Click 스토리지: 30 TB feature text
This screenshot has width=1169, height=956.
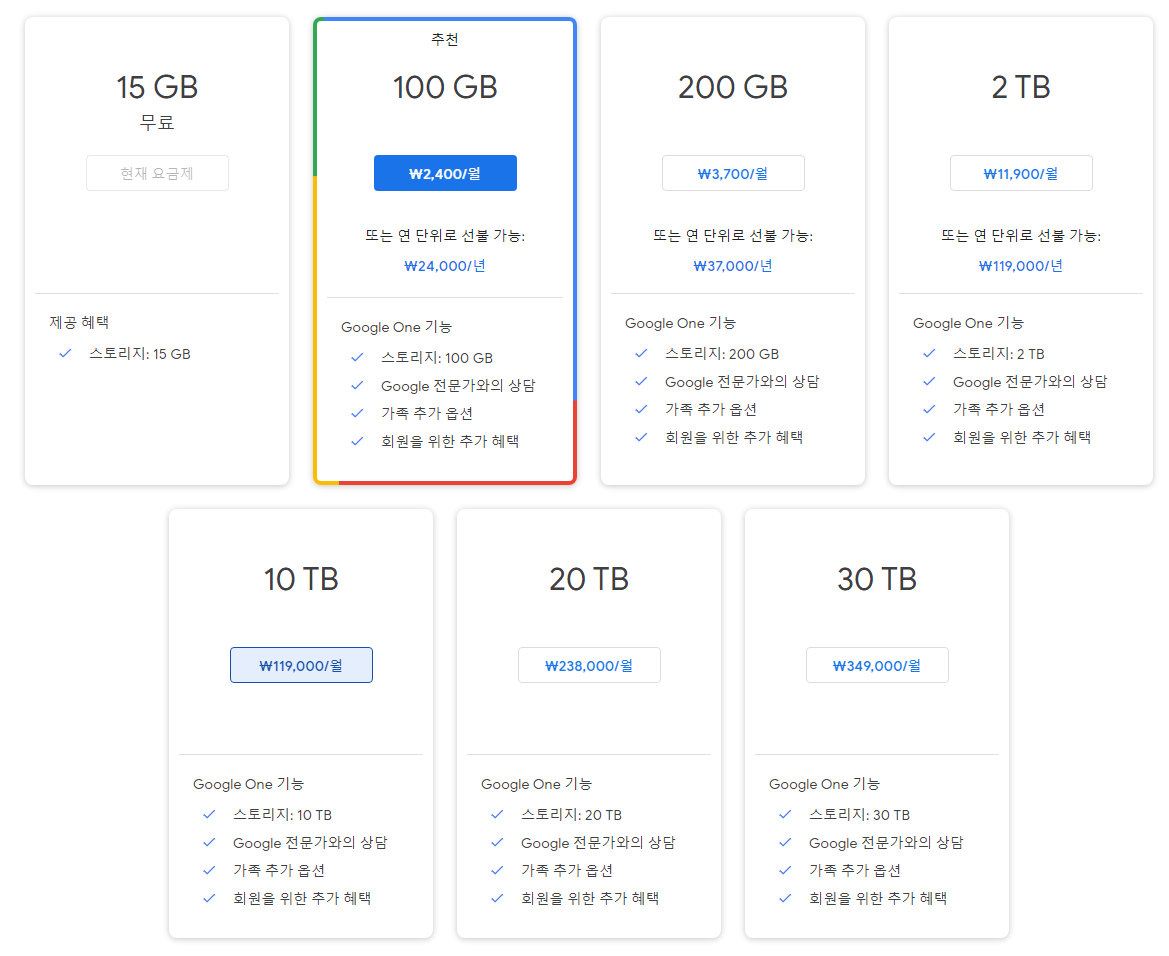click(x=860, y=815)
